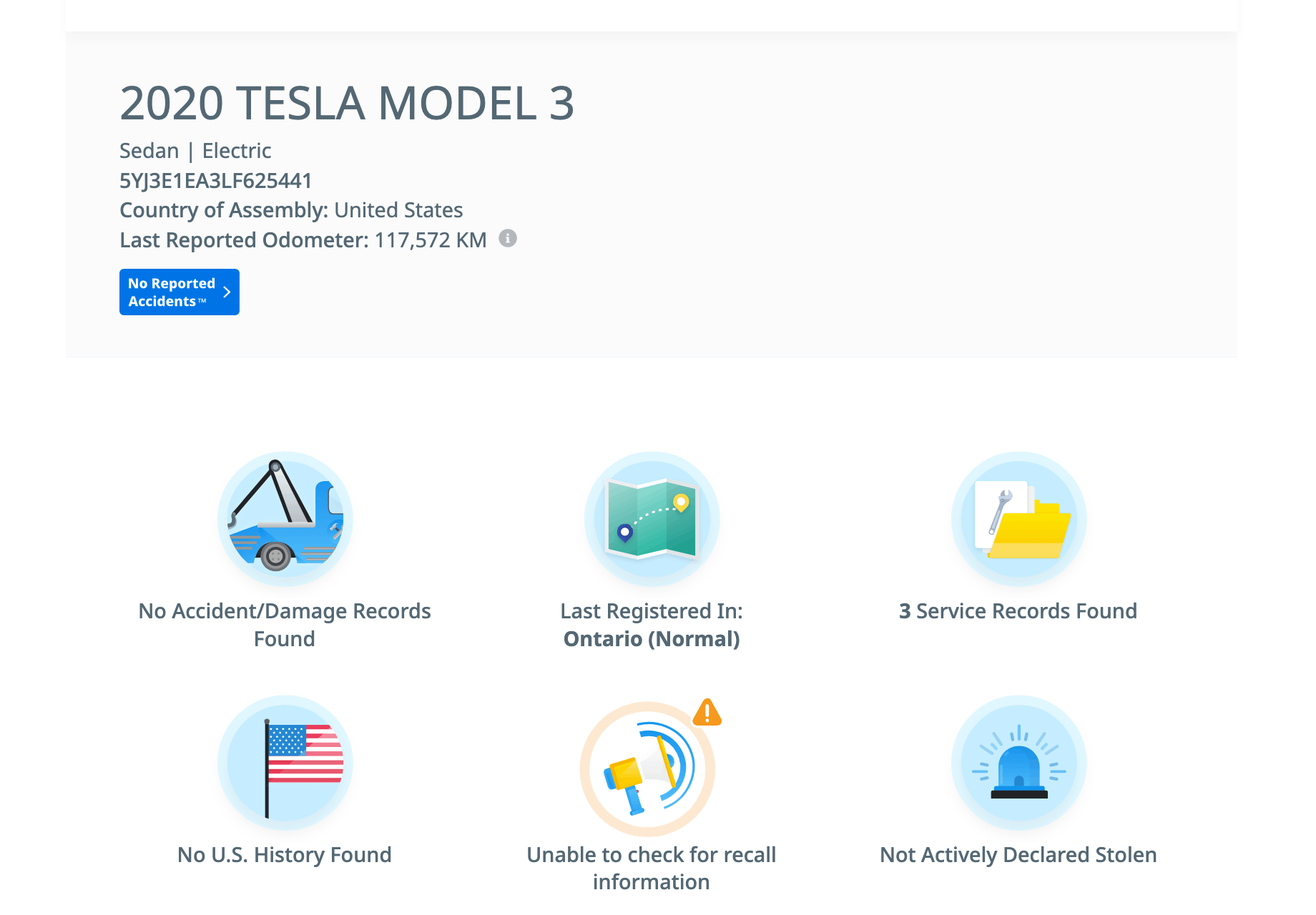Click the Last Reported Odometer reading

(x=303, y=240)
